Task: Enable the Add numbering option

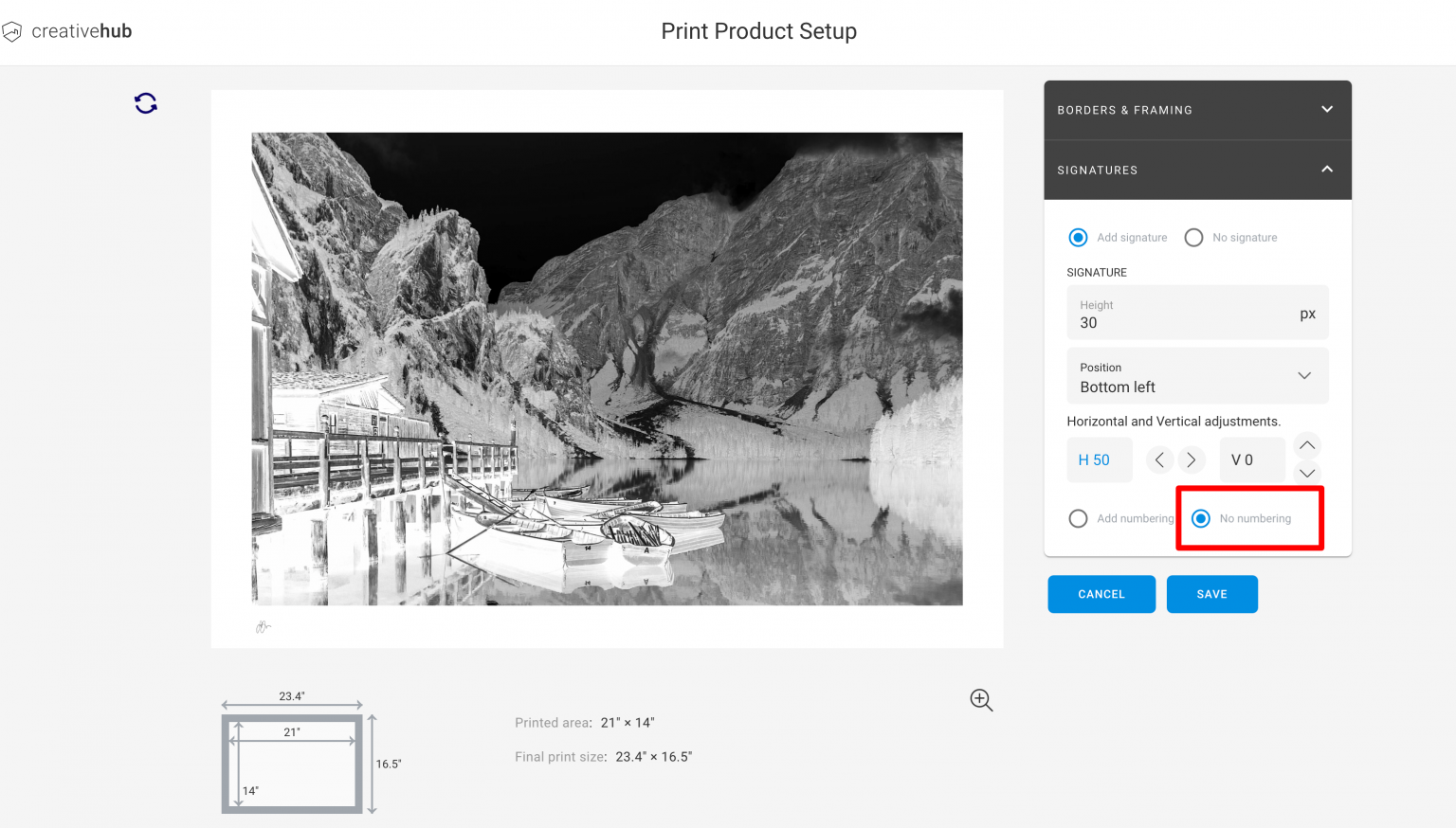Action: click(1078, 518)
